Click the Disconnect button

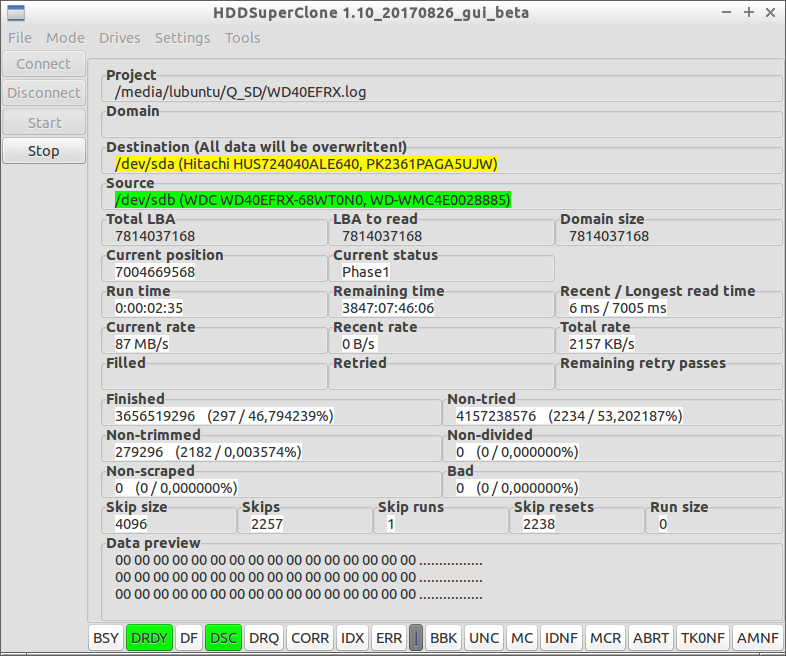coord(44,93)
